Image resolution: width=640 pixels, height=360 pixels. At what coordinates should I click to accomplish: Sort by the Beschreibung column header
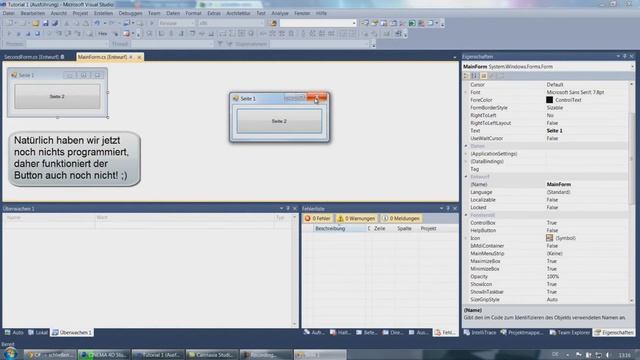(340, 229)
